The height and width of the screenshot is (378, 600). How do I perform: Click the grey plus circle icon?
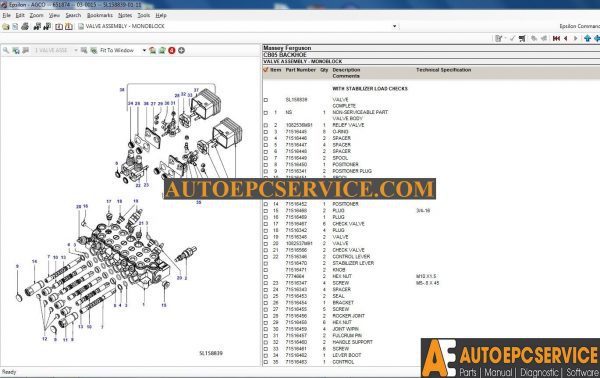point(181,51)
